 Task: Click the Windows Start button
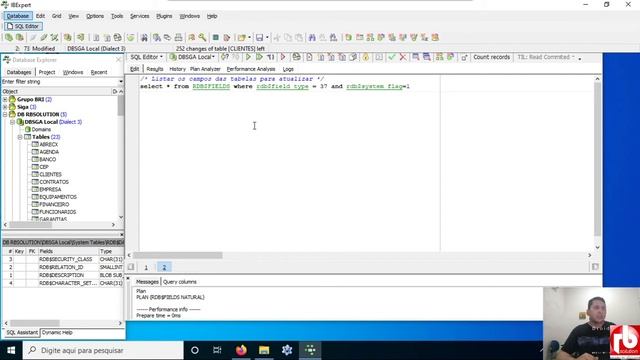tap(11, 350)
